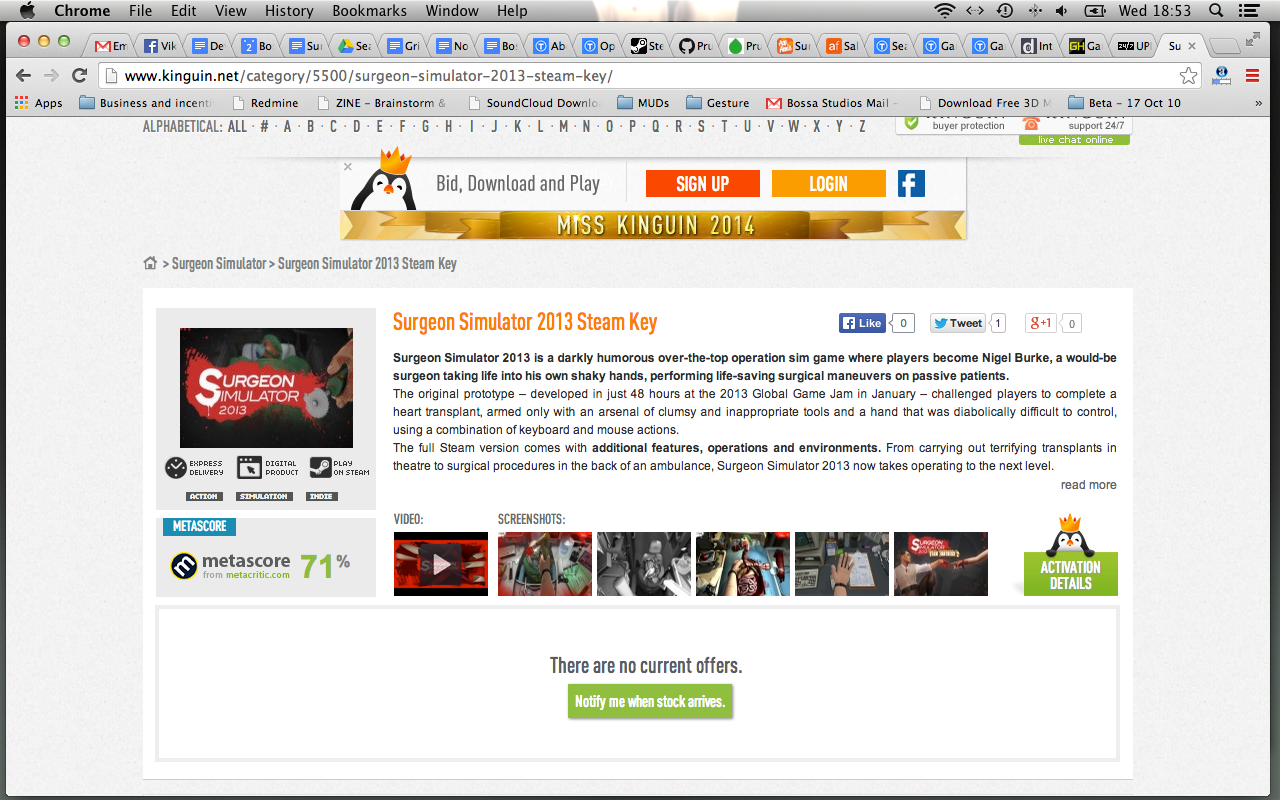Expand description with read more link
This screenshot has height=800, width=1280.
1088,485
